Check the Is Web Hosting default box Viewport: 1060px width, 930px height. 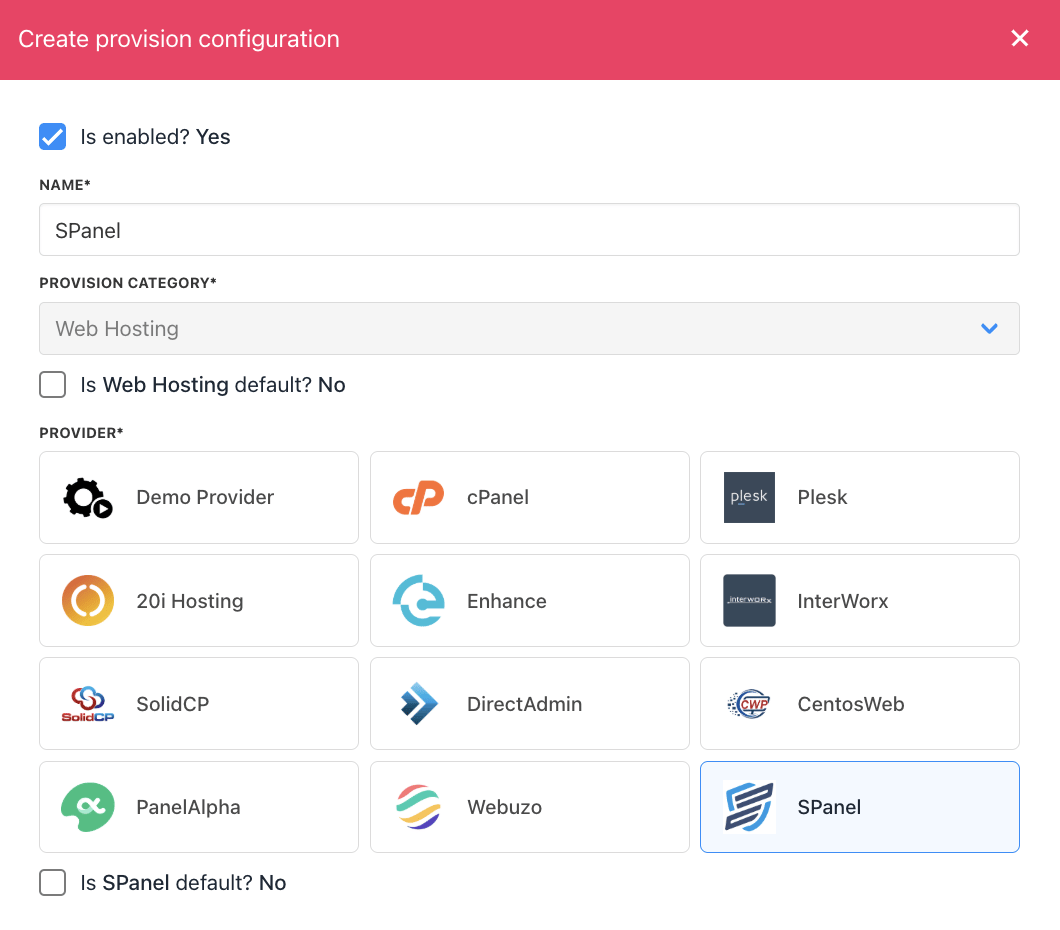tap(52, 385)
